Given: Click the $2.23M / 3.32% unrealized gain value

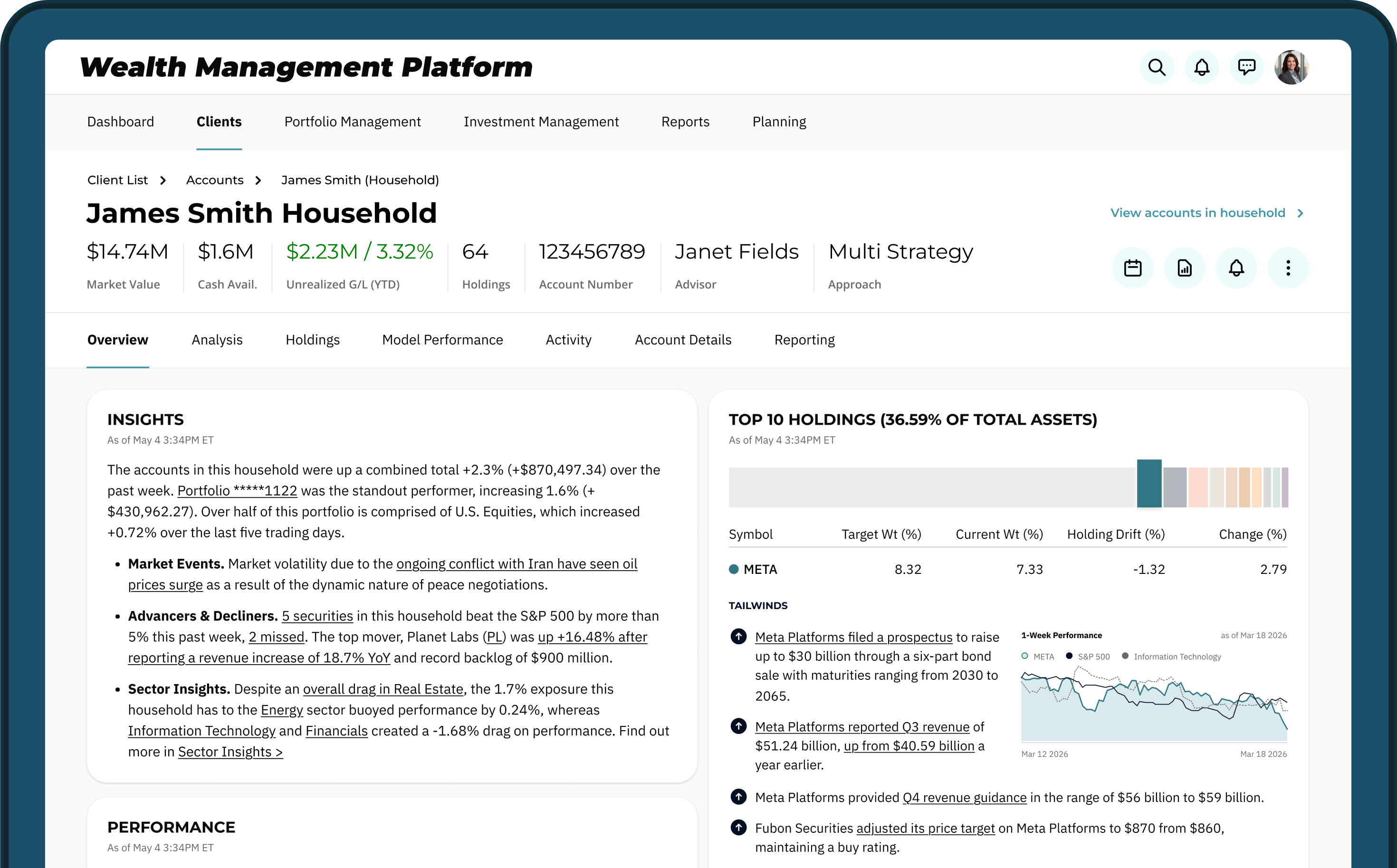Looking at the screenshot, I should pos(359,252).
